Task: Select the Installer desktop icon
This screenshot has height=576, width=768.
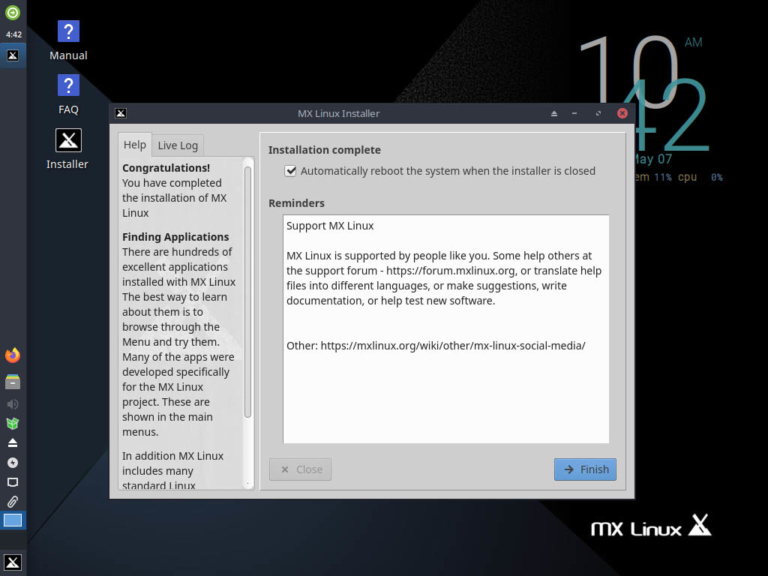Action: click(68, 149)
